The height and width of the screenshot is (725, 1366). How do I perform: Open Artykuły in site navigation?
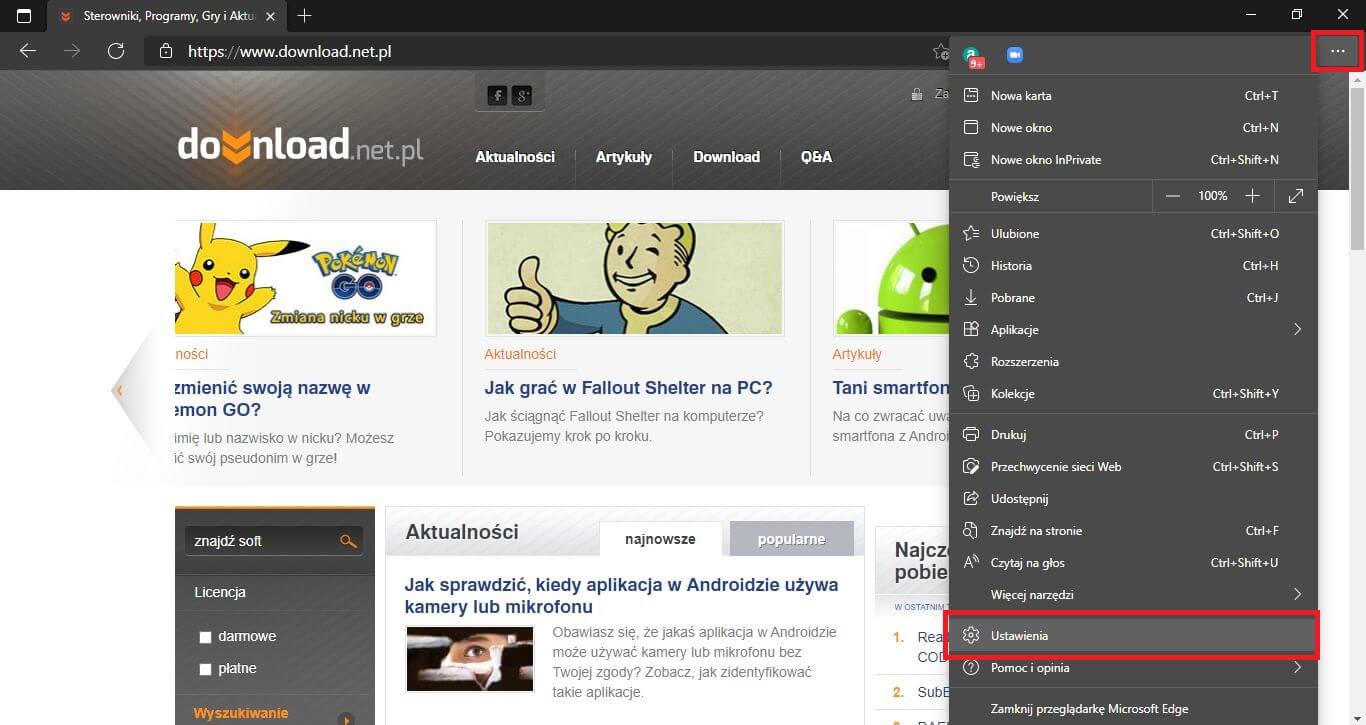click(x=624, y=157)
